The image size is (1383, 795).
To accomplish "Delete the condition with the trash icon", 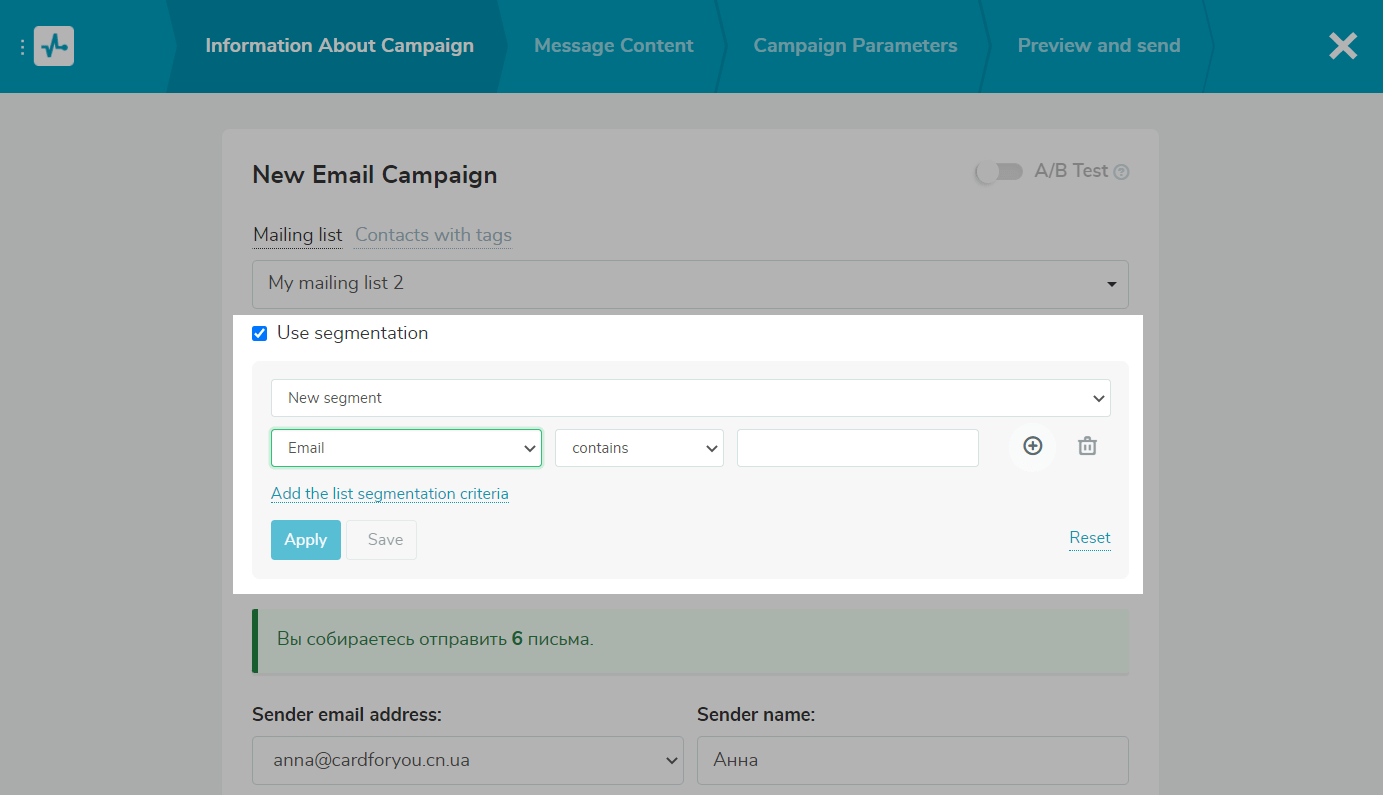I will [x=1087, y=447].
